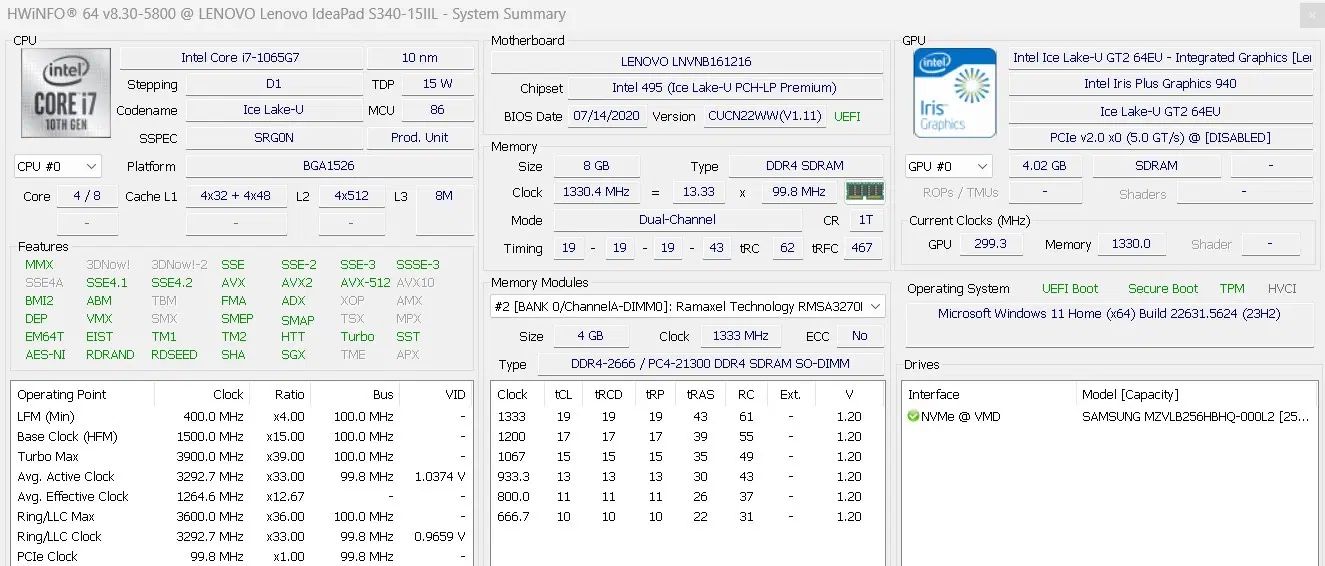Click the Intel Core i7 10th Gen logo
The height and width of the screenshot is (566, 1325).
tap(65, 93)
